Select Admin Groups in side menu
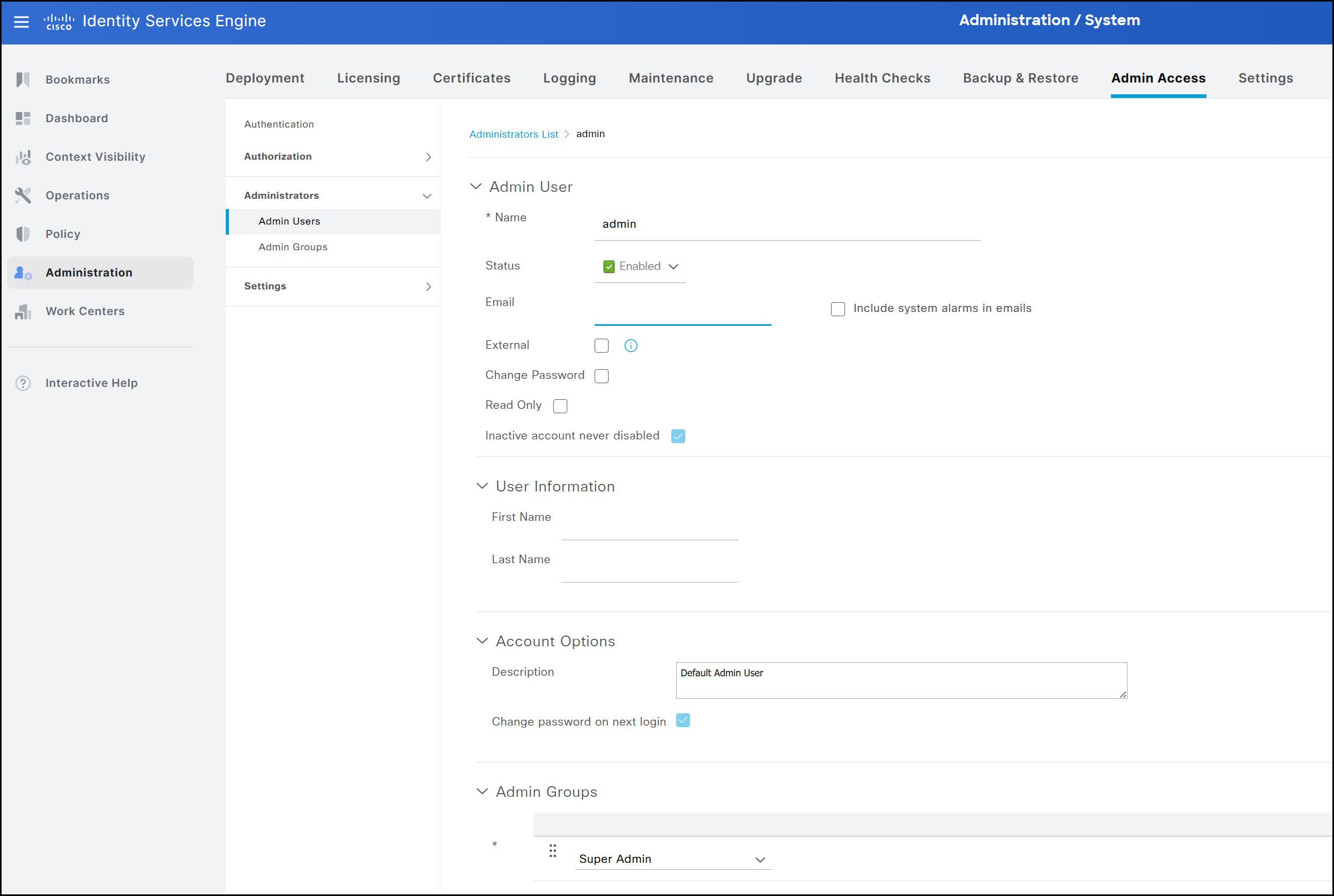The height and width of the screenshot is (896, 1334). (293, 247)
